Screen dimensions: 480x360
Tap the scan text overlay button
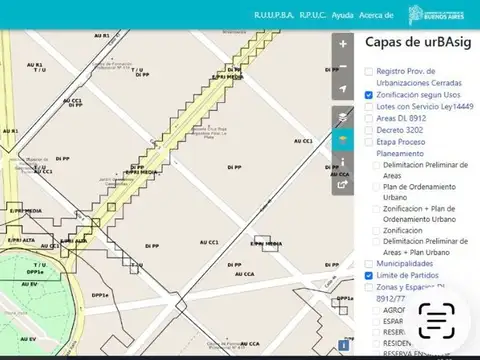[437, 321]
